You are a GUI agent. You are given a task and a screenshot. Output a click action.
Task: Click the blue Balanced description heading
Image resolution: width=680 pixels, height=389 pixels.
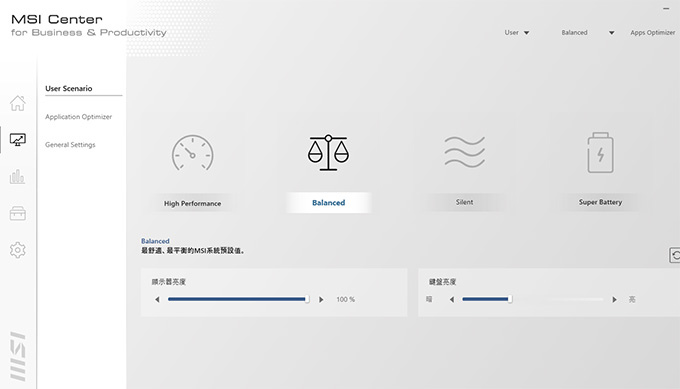click(x=155, y=241)
